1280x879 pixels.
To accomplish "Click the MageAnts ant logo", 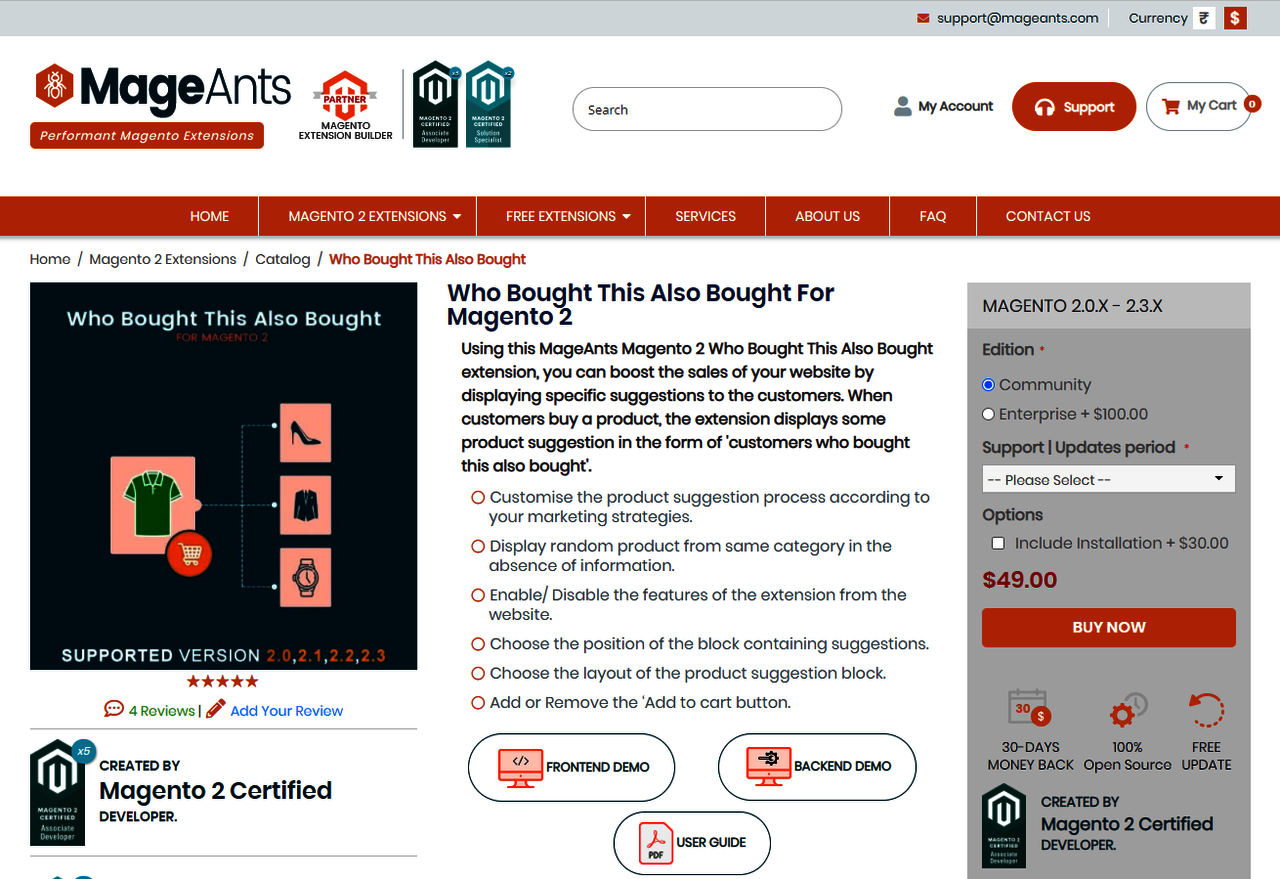I will click(55, 86).
